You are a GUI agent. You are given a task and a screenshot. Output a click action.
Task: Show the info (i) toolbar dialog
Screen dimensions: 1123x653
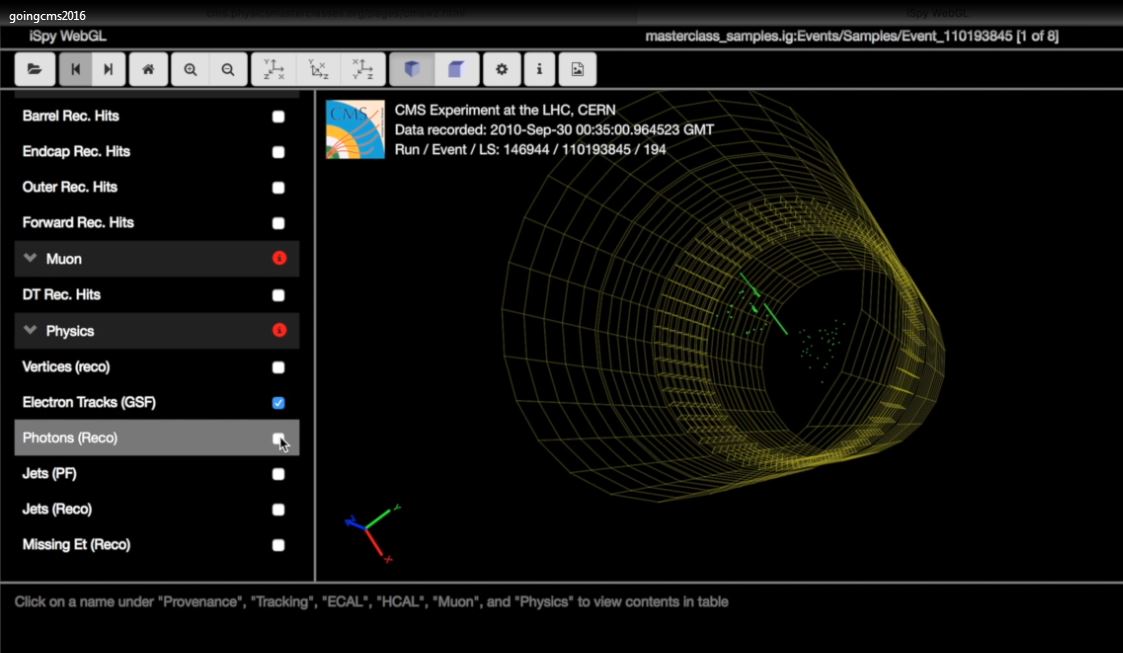pyautogui.click(x=540, y=69)
